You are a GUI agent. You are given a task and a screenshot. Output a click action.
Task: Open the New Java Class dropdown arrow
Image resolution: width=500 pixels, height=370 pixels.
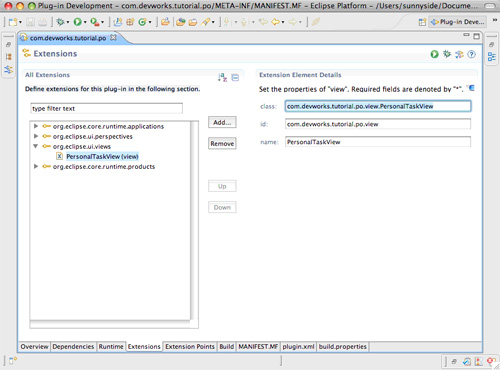pos(150,22)
